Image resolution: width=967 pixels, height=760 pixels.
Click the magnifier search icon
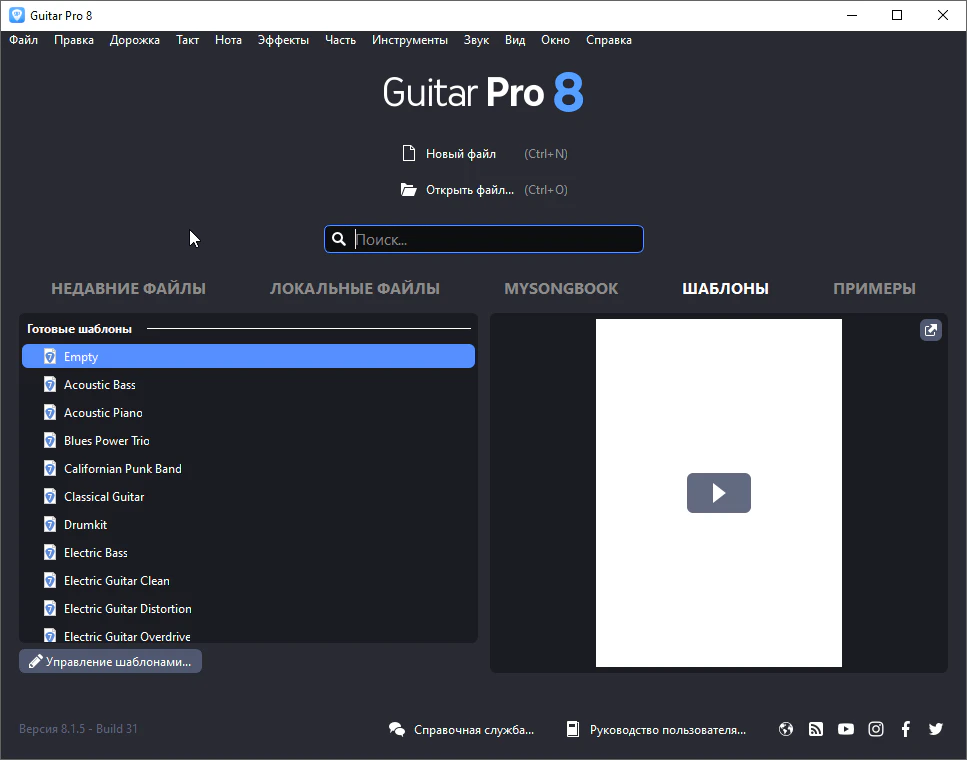tap(339, 239)
